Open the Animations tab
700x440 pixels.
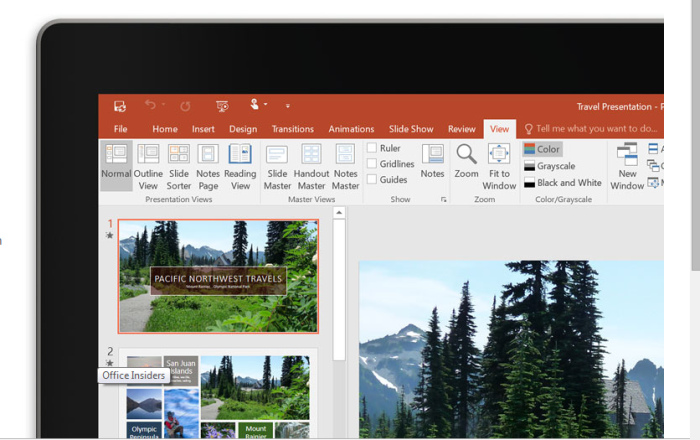pyautogui.click(x=351, y=129)
